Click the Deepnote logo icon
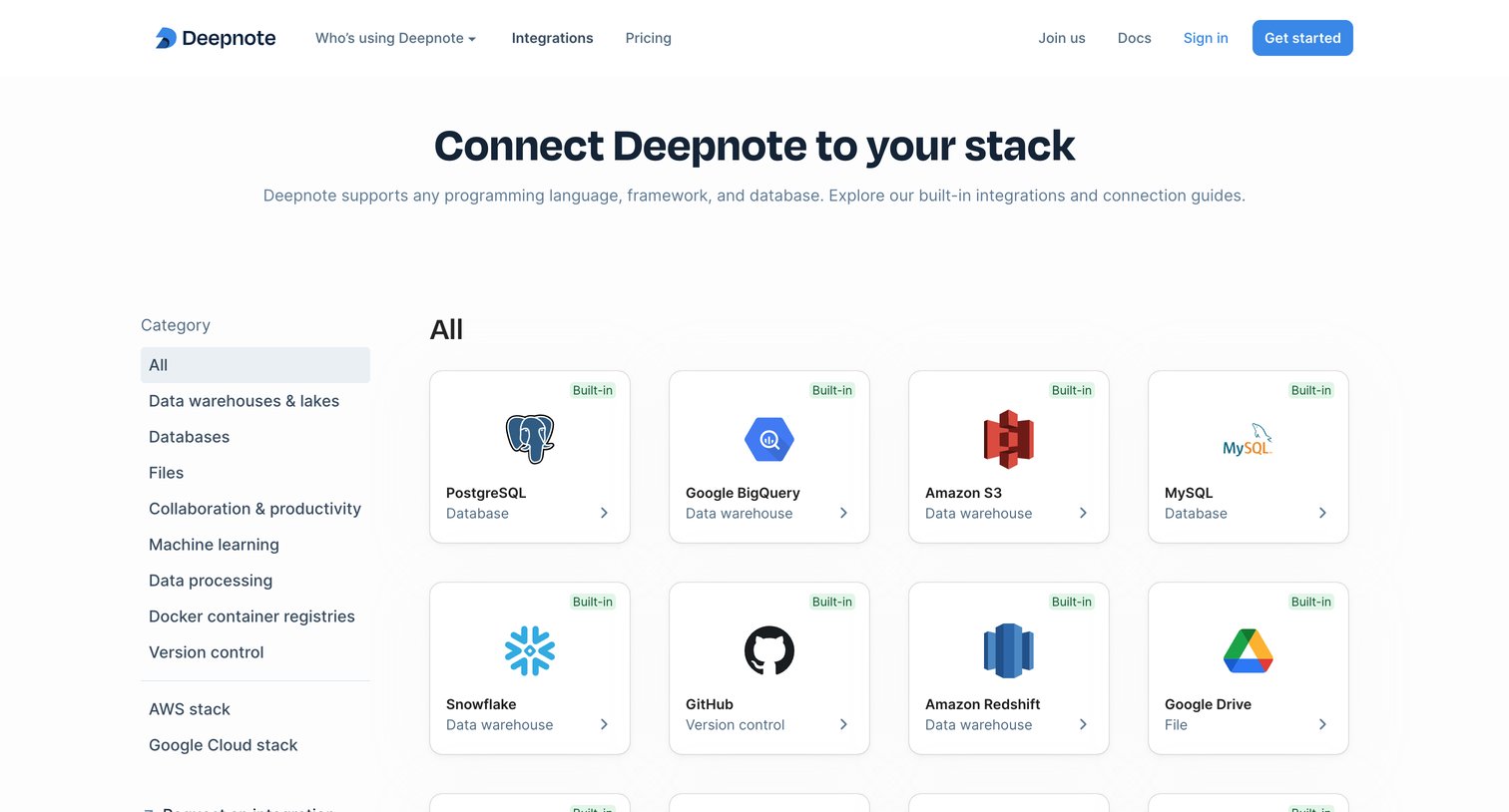The image size is (1509, 812). pos(166,38)
